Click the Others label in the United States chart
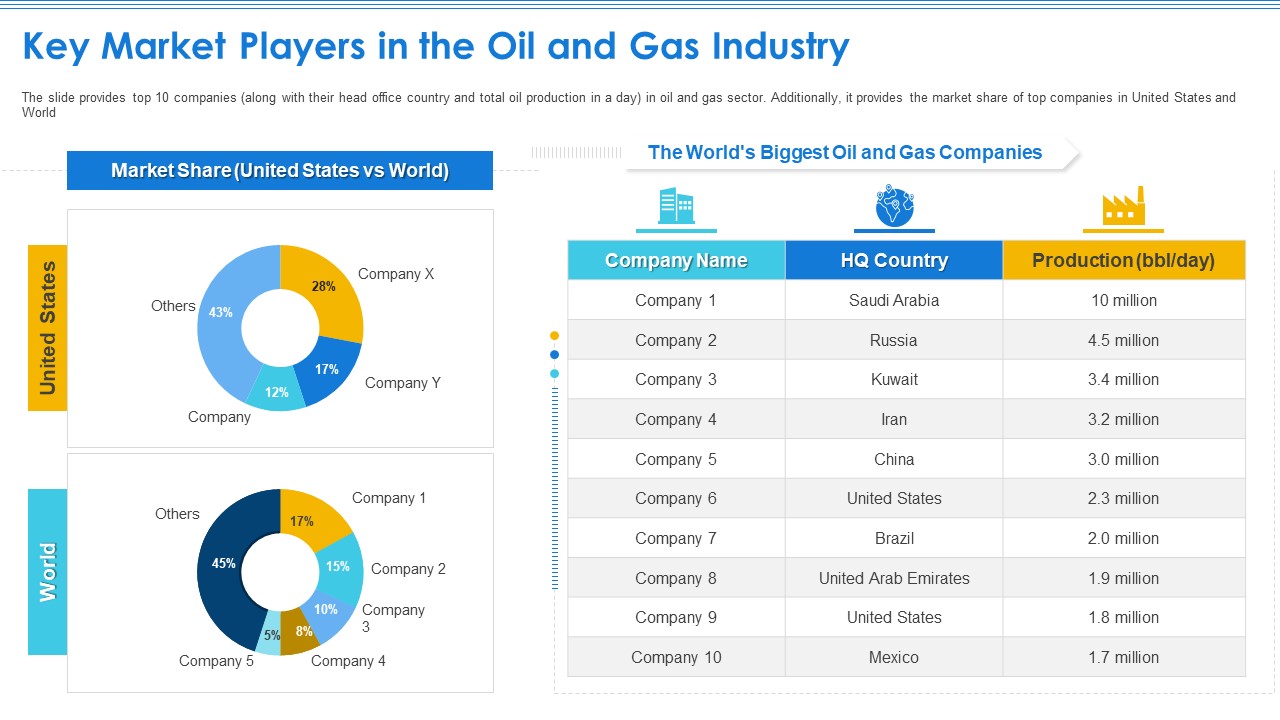 pyautogui.click(x=173, y=306)
